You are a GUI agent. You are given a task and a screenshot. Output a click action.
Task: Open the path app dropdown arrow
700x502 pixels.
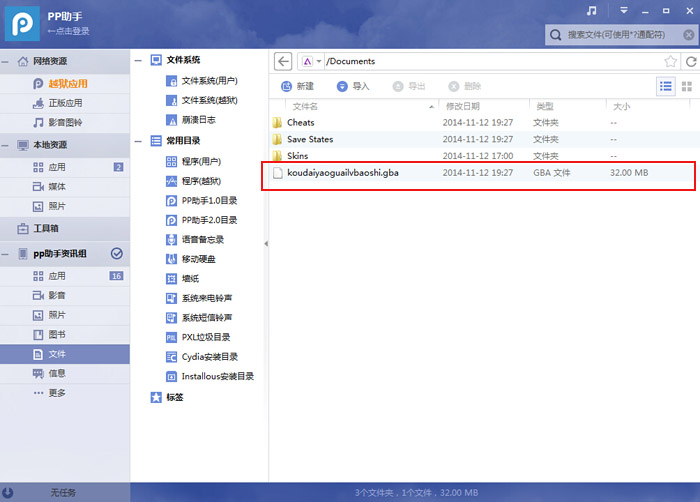click(319, 61)
